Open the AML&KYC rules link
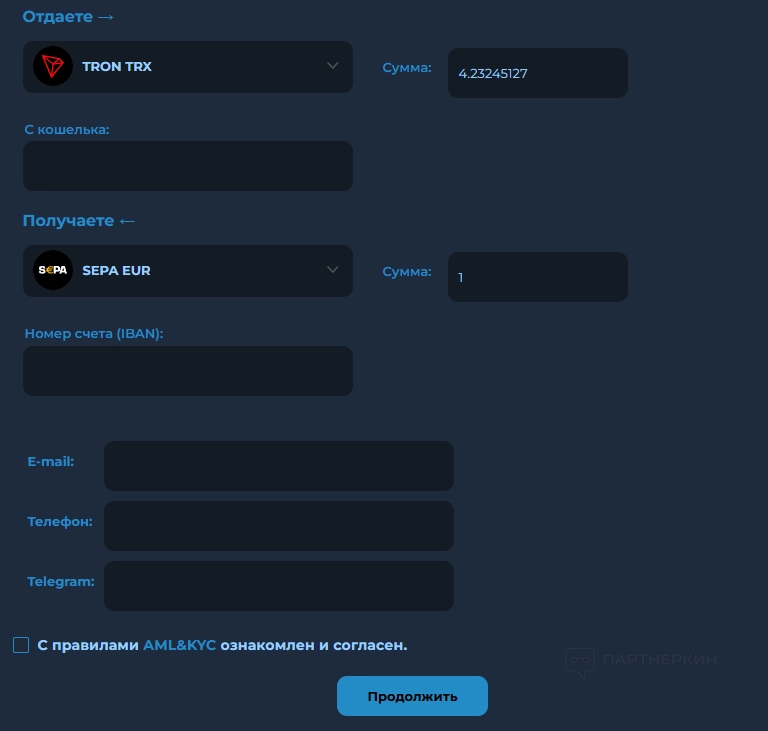 [x=179, y=645]
